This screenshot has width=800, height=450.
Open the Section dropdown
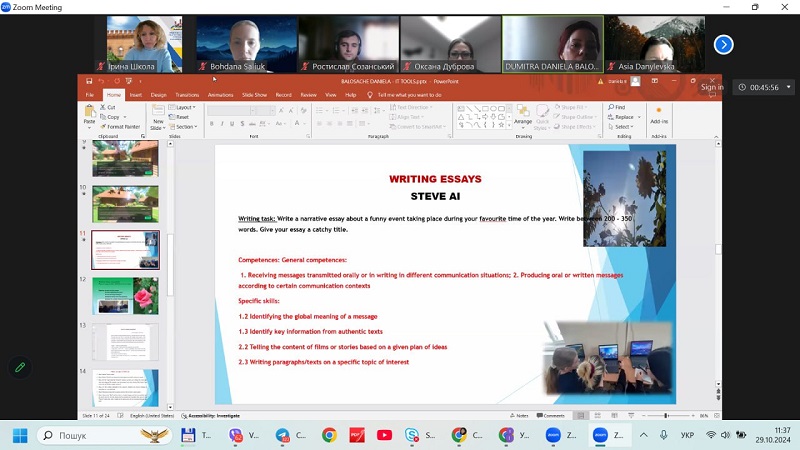click(183, 127)
